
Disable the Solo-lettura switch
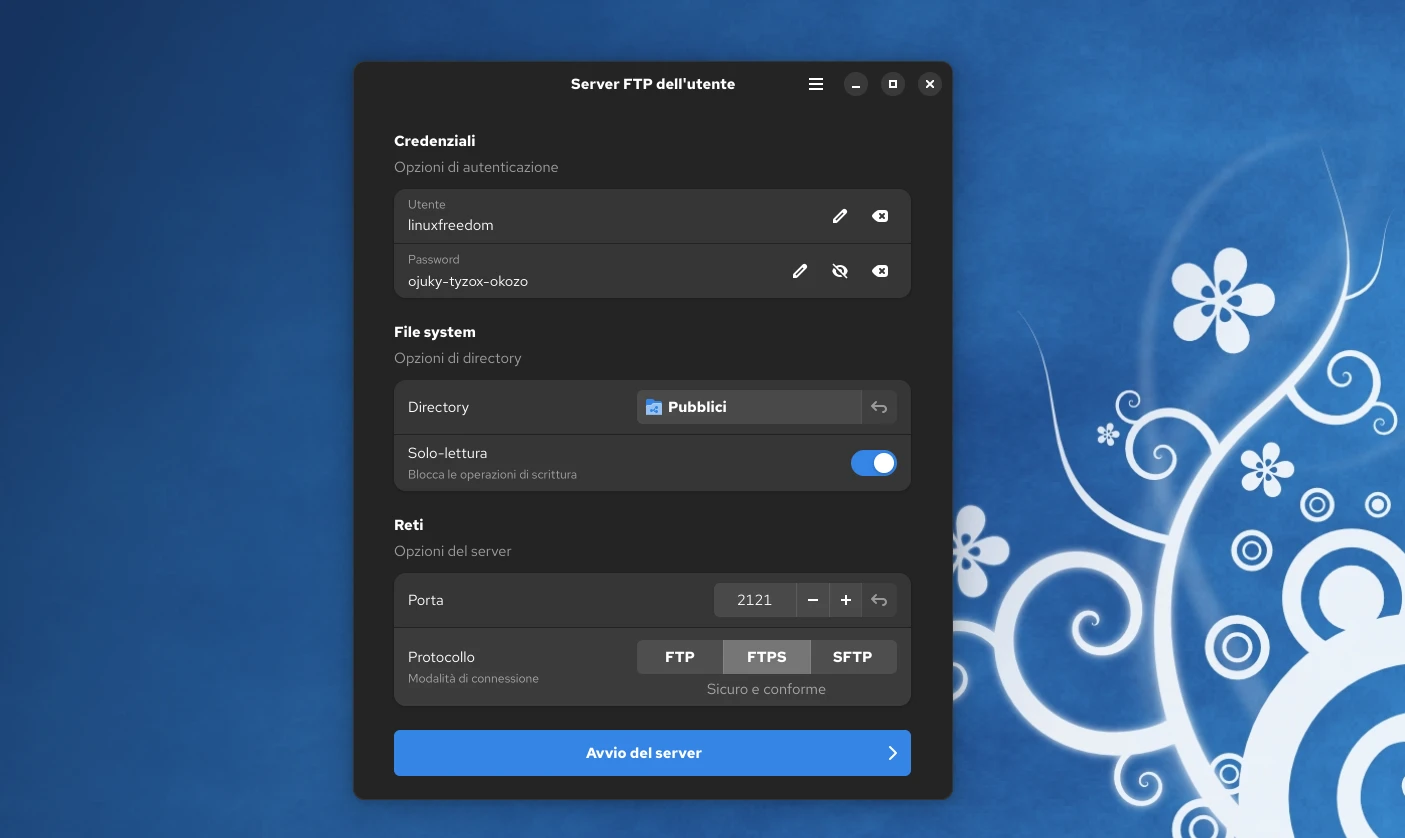pos(873,463)
